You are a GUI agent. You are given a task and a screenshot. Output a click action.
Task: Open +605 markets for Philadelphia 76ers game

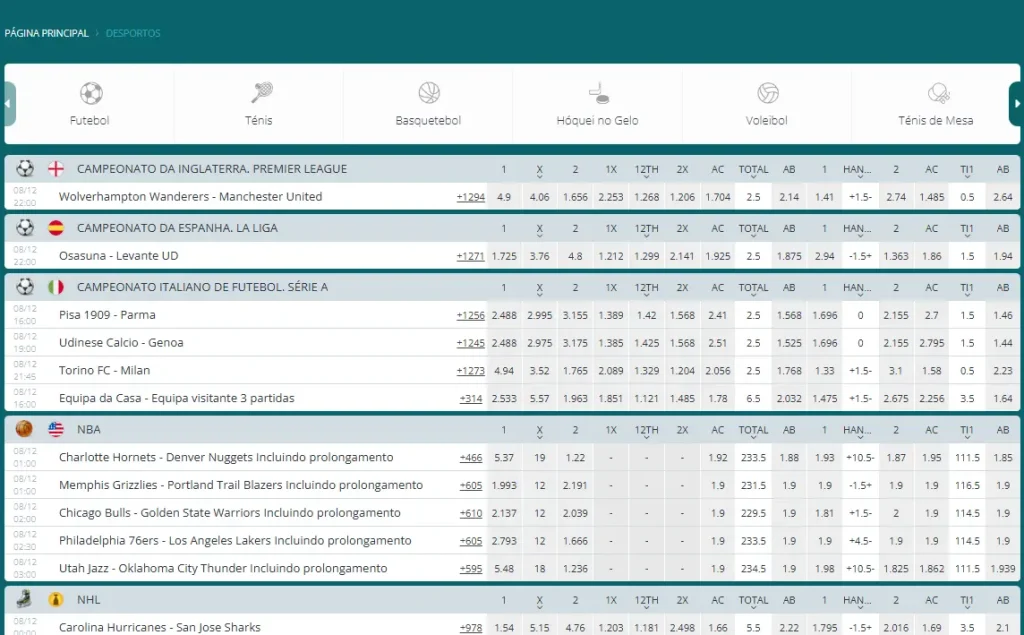(471, 541)
